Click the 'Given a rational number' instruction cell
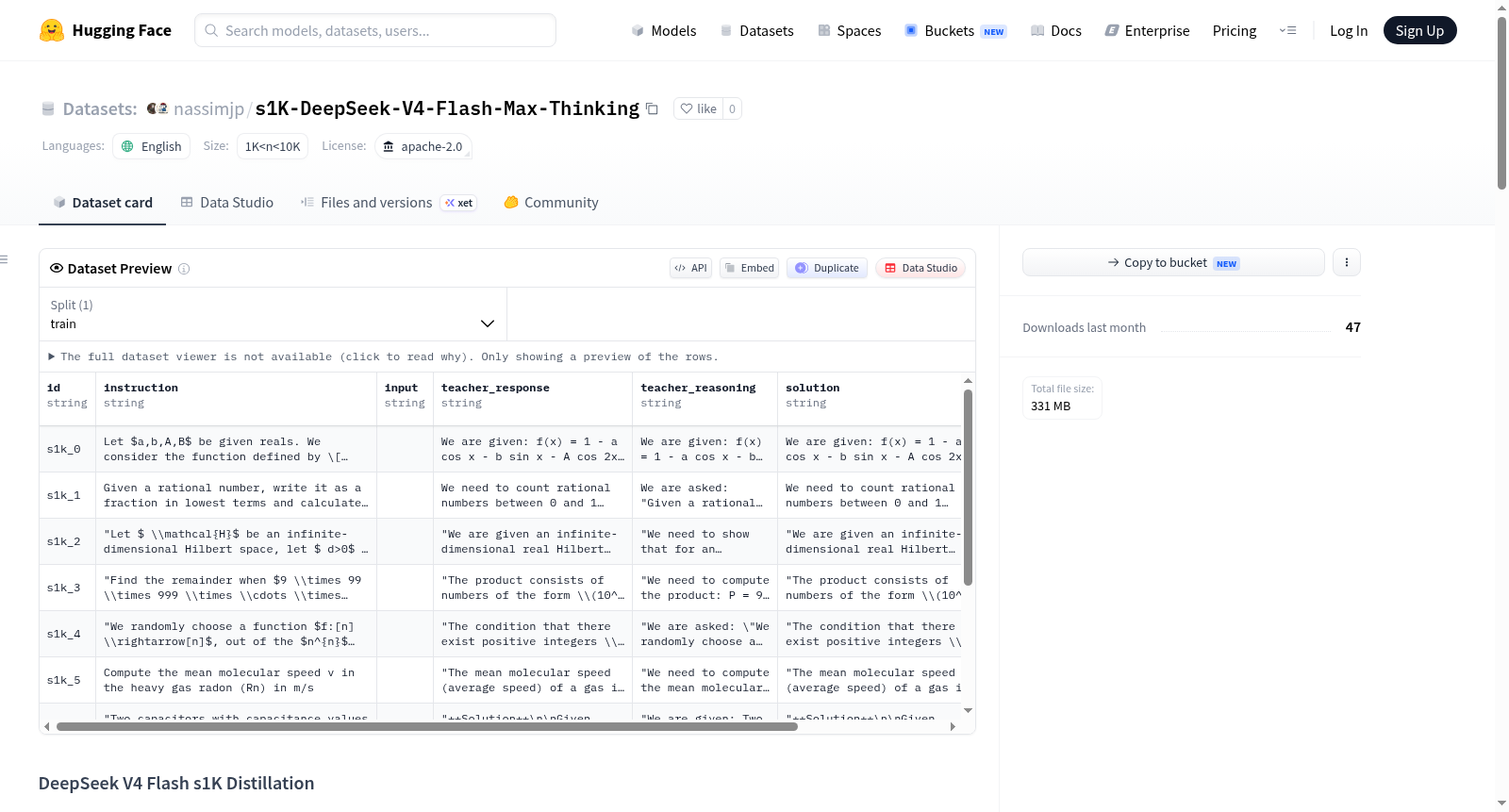 (x=236, y=495)
